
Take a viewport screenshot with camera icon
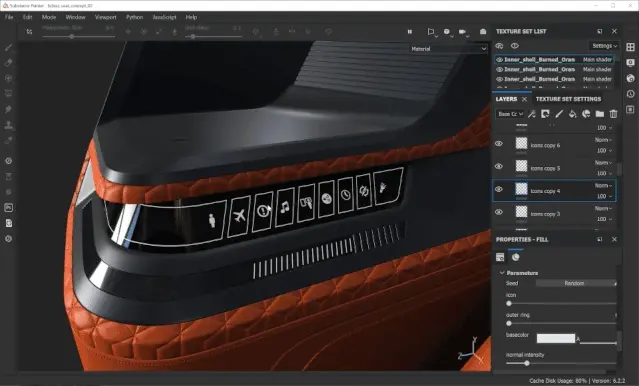pos(483,32)
